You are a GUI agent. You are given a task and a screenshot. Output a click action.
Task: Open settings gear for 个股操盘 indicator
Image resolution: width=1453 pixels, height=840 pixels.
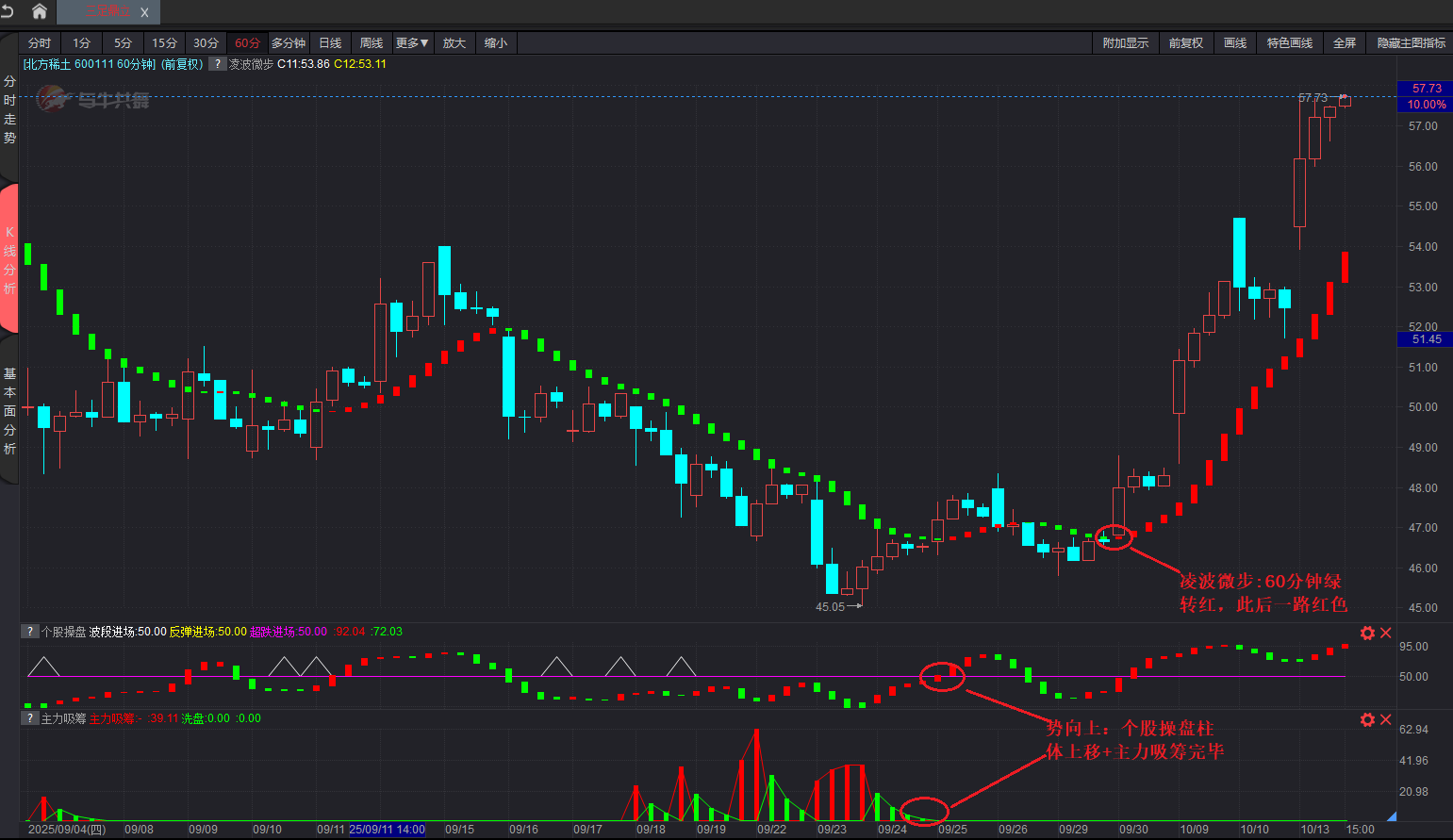click(x=1367, y=633)
